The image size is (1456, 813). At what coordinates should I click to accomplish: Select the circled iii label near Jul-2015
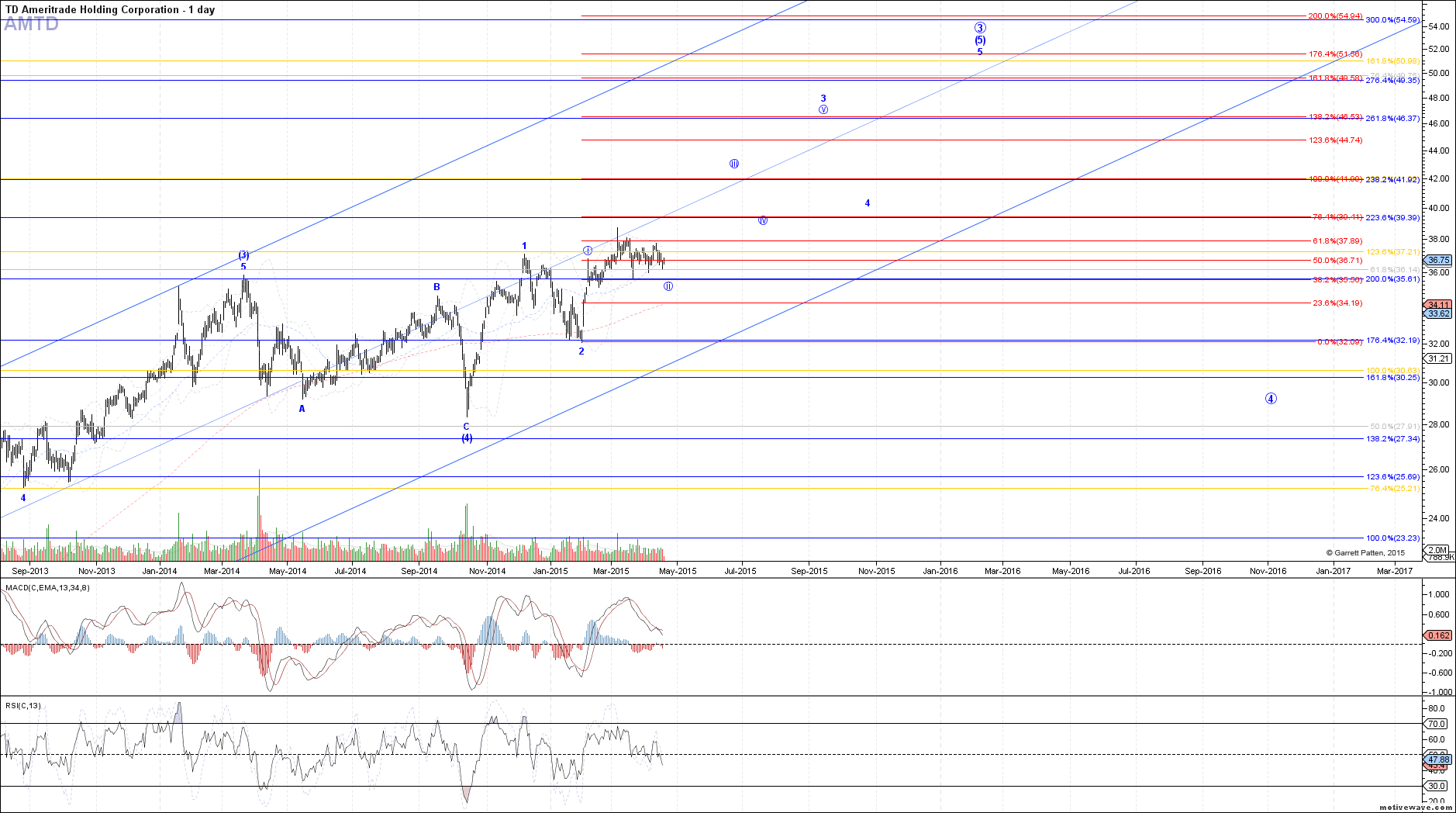[x=734, y=164]
